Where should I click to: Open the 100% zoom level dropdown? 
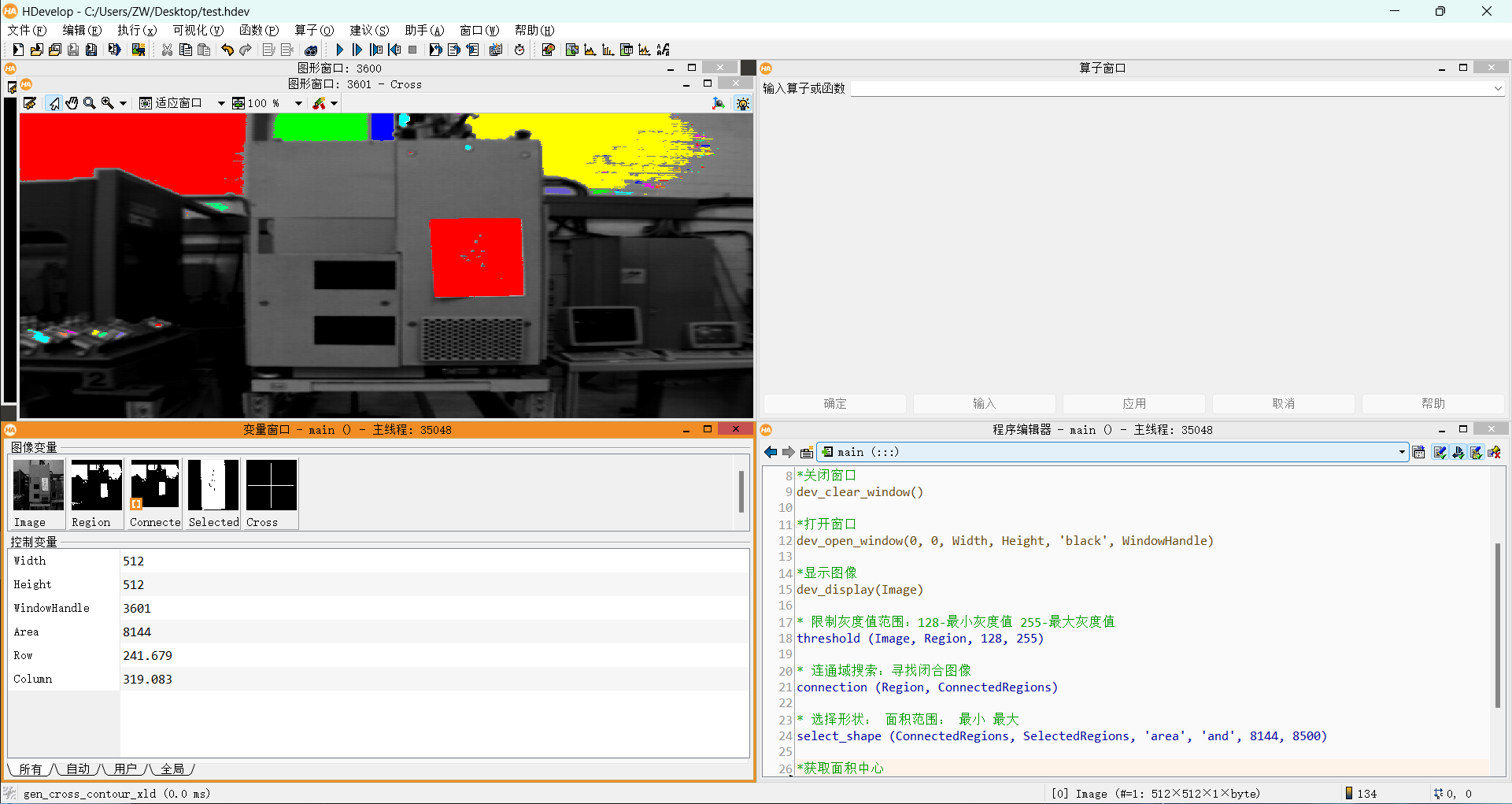tap(298, 102)
